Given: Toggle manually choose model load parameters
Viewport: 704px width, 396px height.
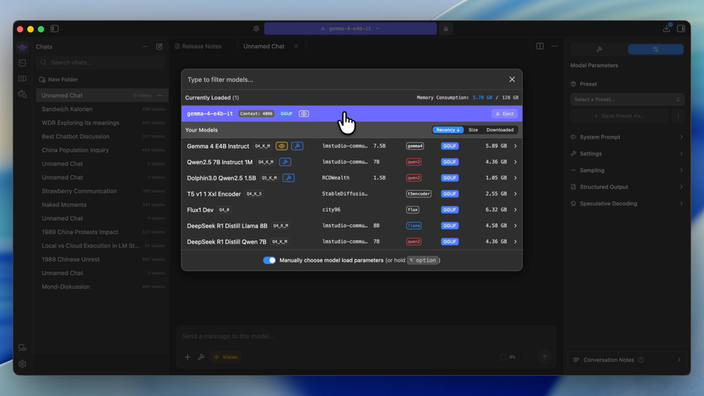Looking at the screenshot, I should tap(269, 260).
